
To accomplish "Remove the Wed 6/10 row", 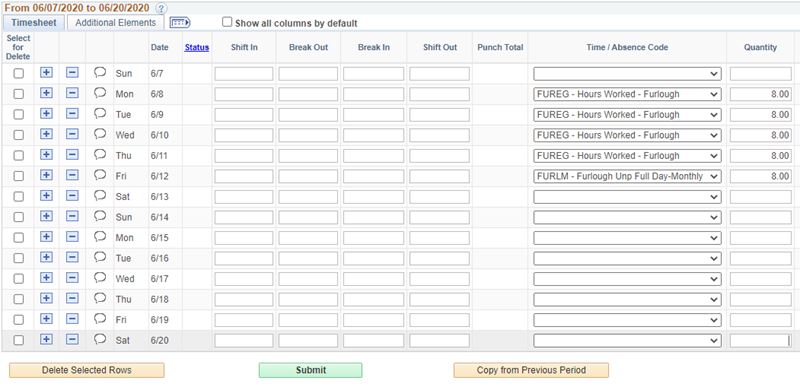I will (72, 134).
